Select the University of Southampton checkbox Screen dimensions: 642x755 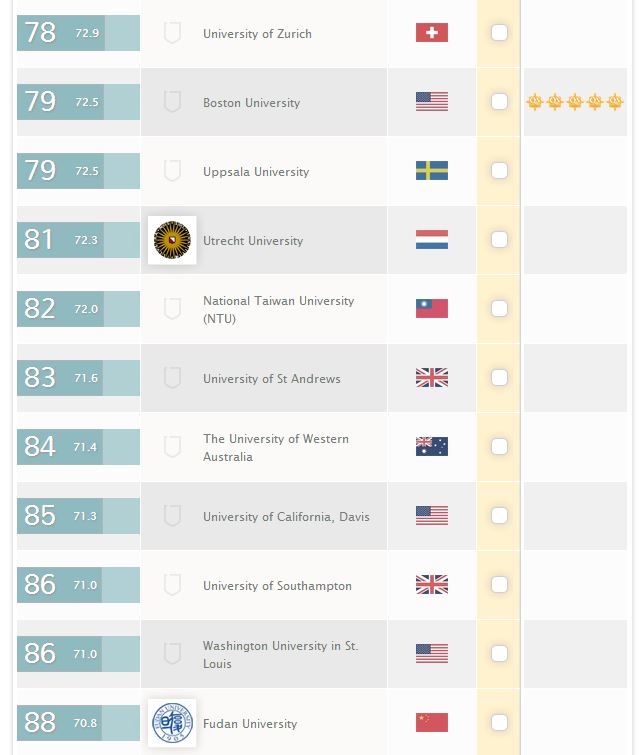tap(500, 585)
